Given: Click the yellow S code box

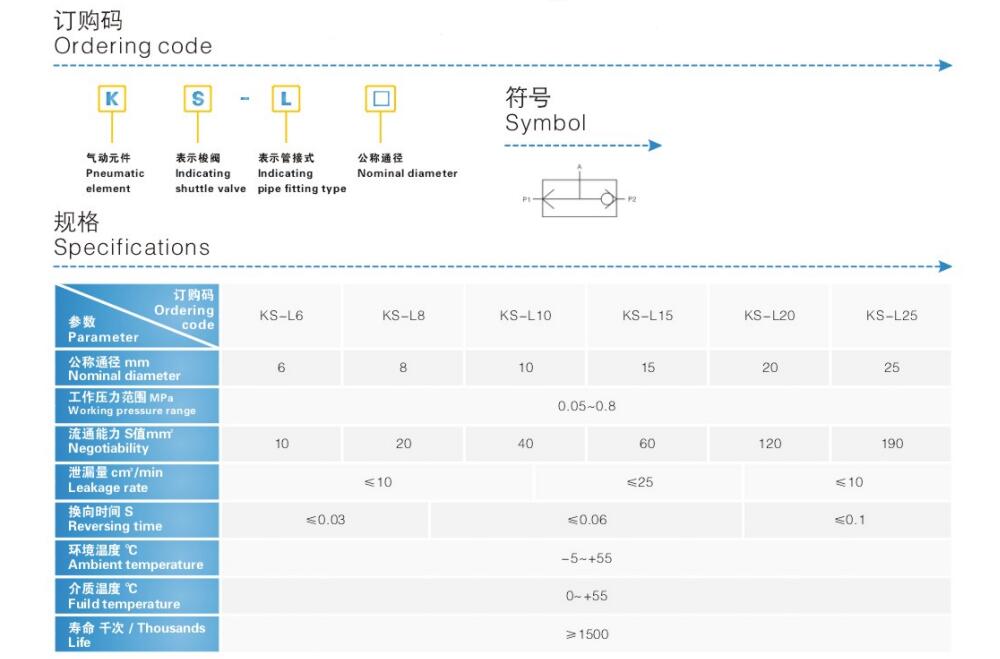Looking at the screenshot, I should click(198, 99).
